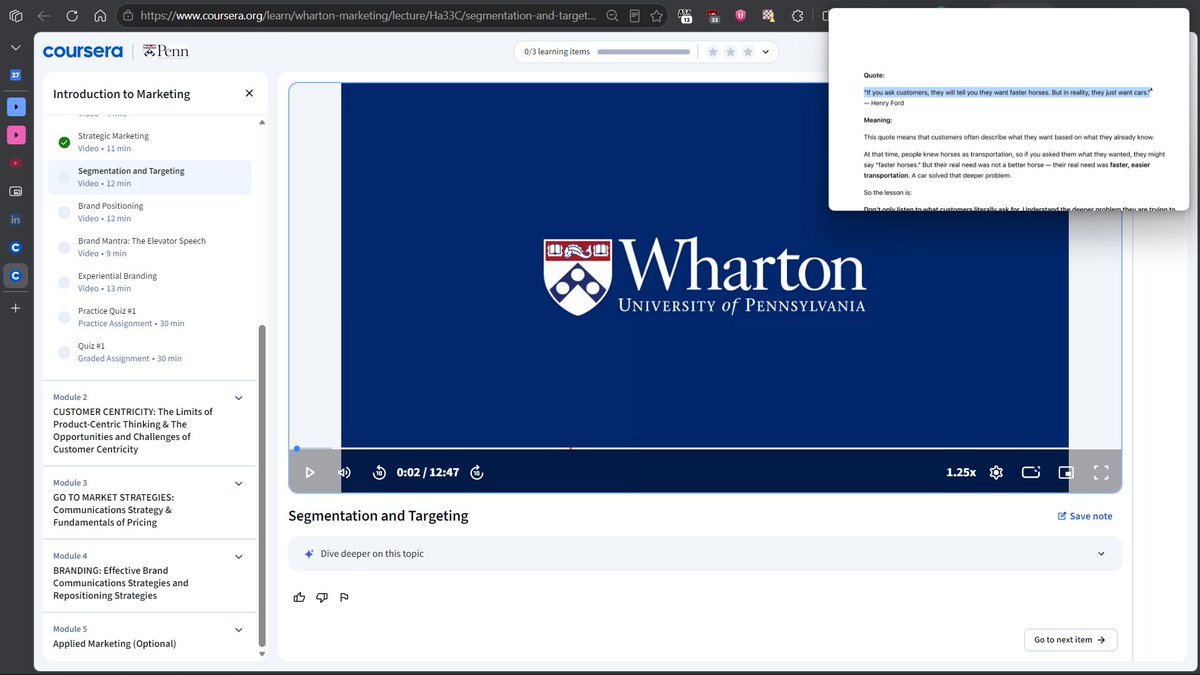Click the Coursera logo

[x=83, y=51]
